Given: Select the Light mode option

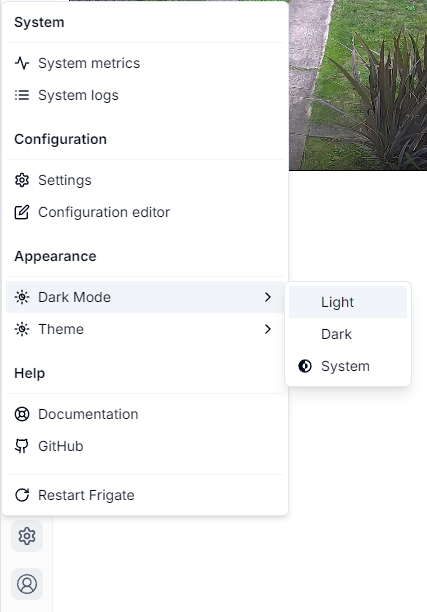Looking at the screenshot, I should (x=348, y=302).
